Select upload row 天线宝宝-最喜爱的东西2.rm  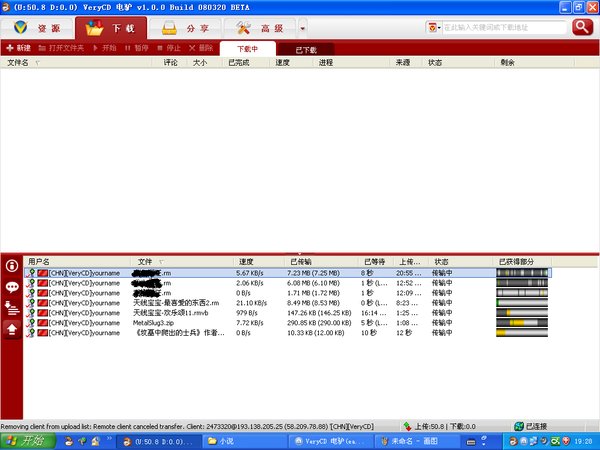(x=288, y=303)
